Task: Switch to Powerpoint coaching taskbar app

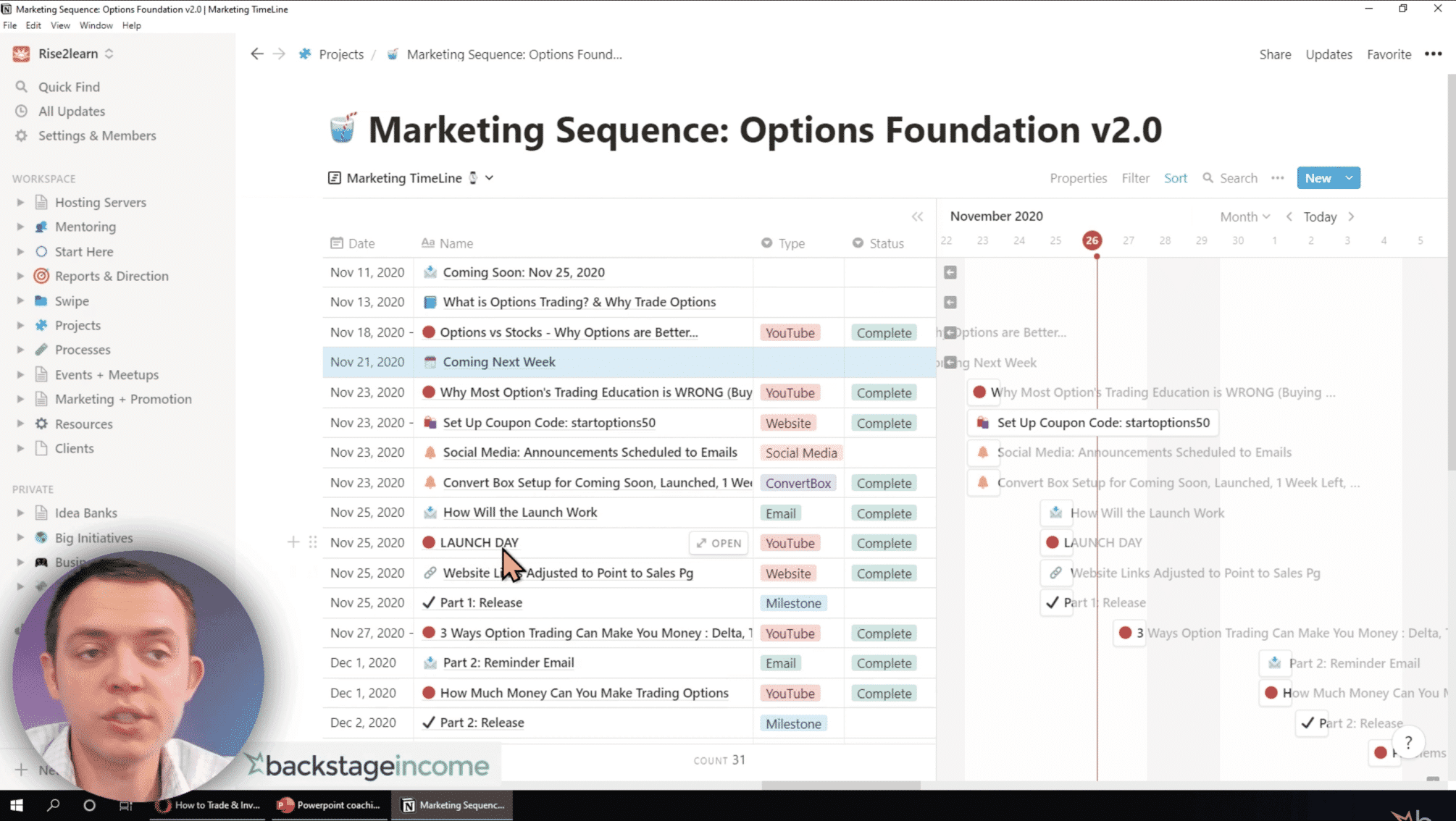Action: click(x=330, y=805)
